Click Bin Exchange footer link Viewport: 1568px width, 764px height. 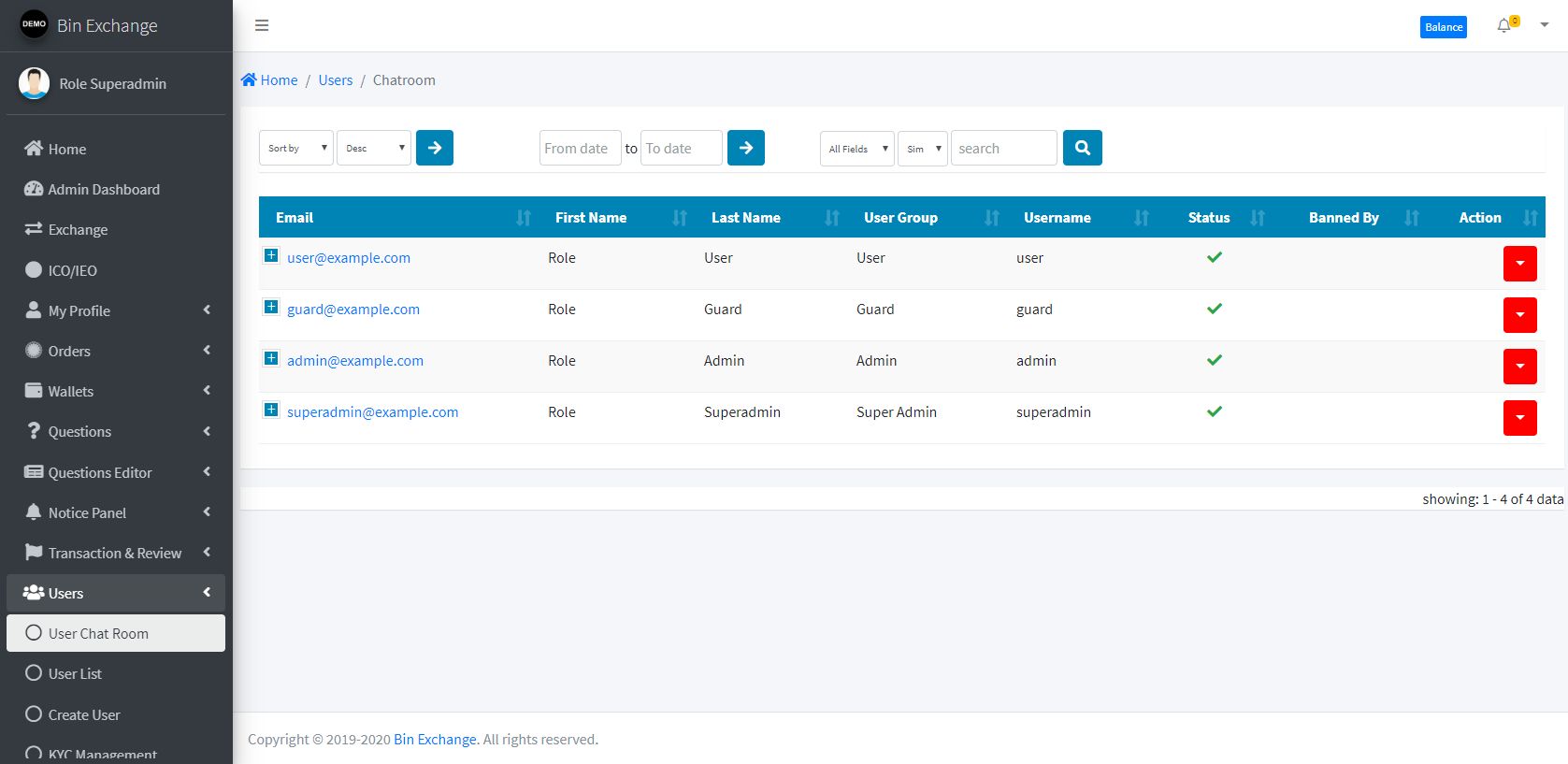[x=435, y=740]
